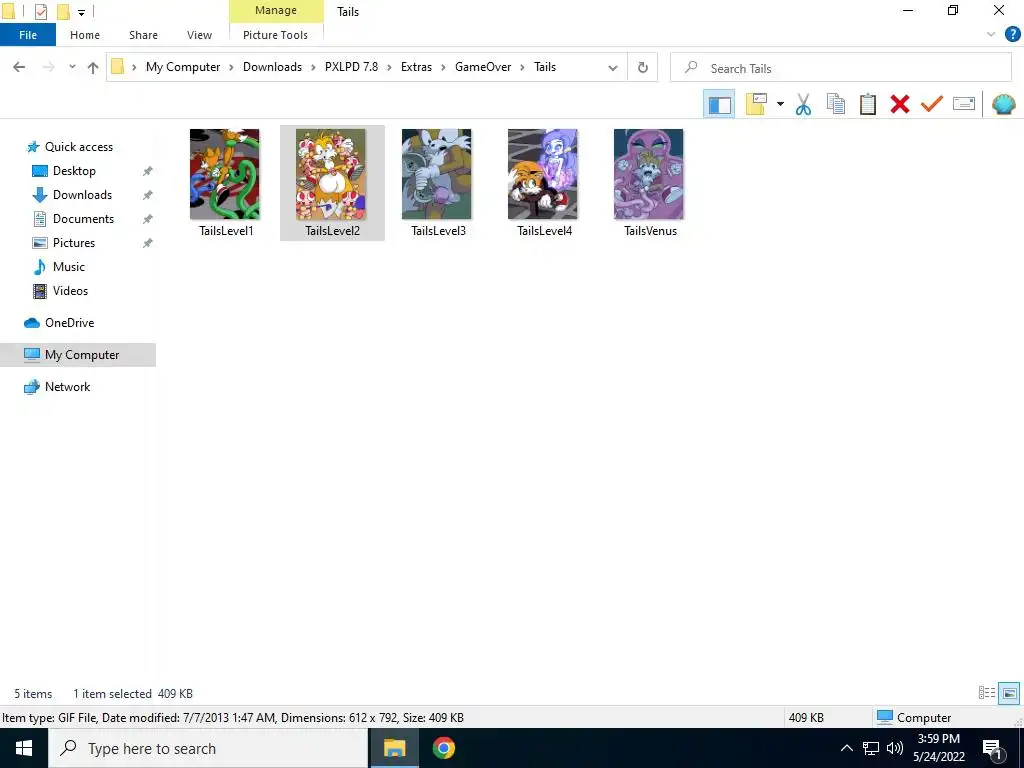Viewport: 1024px width, 768px height.
Task: Click the TailsLevel2 file name
Action: (x=332, y=231)
